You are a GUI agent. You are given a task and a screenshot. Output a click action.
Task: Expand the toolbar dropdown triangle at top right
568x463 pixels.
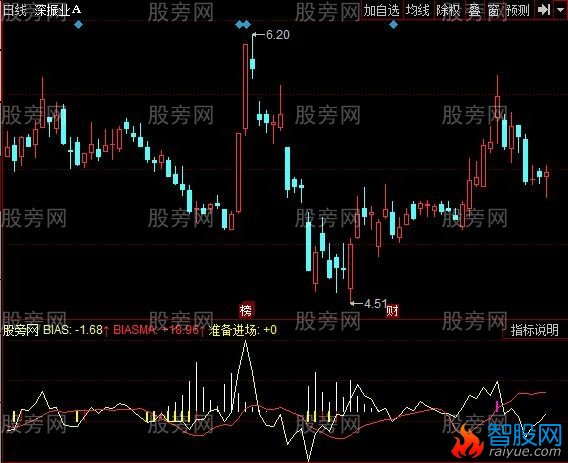tap(560, 10)
